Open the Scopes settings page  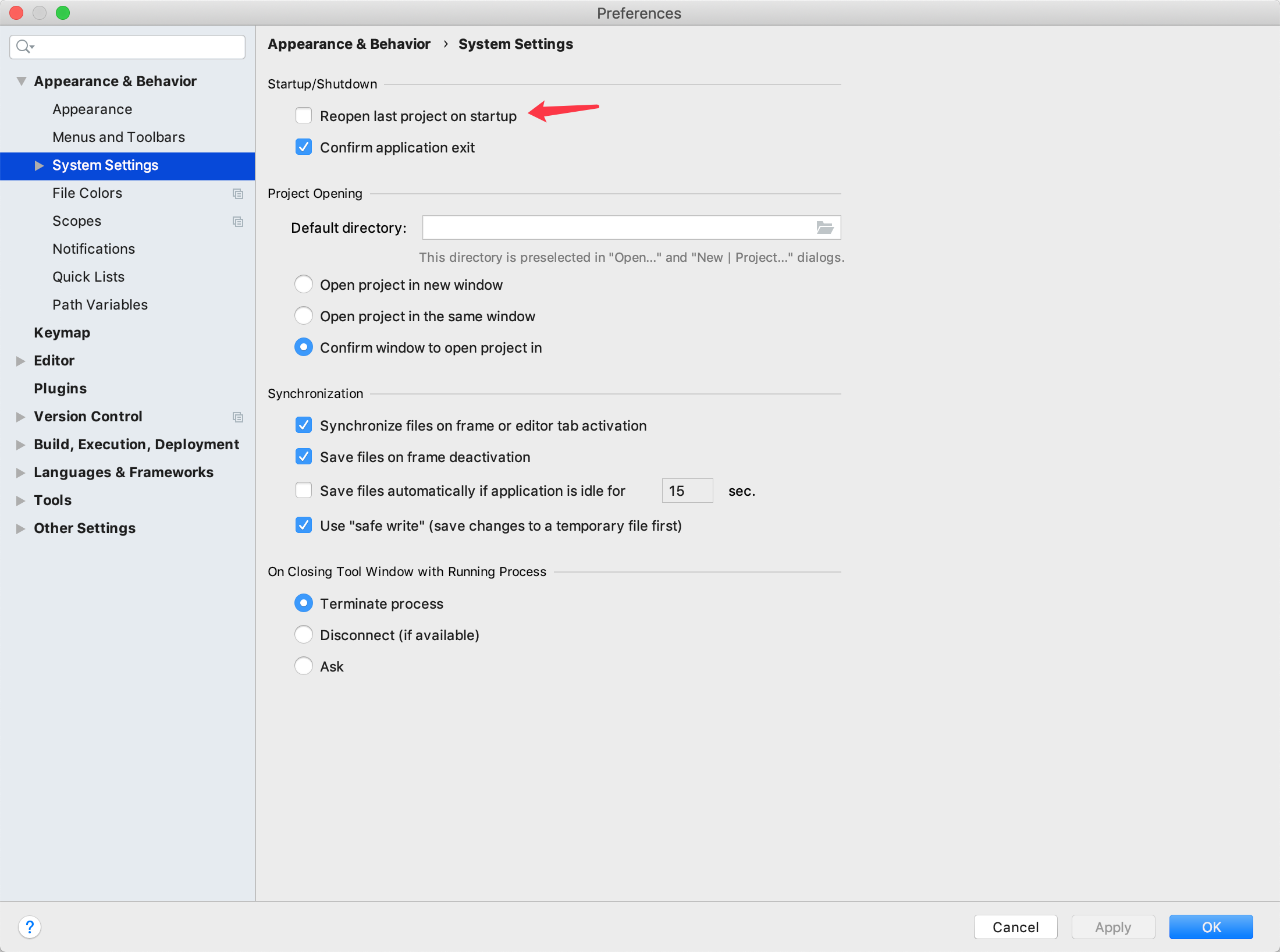77,221
